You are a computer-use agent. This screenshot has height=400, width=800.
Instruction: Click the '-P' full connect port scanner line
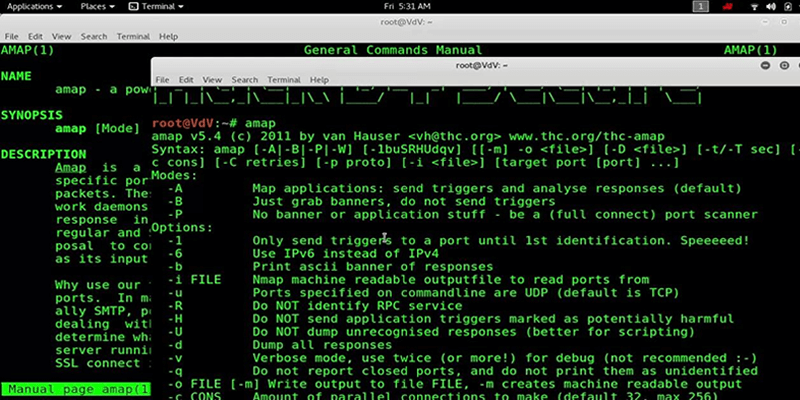coord(463,214)
